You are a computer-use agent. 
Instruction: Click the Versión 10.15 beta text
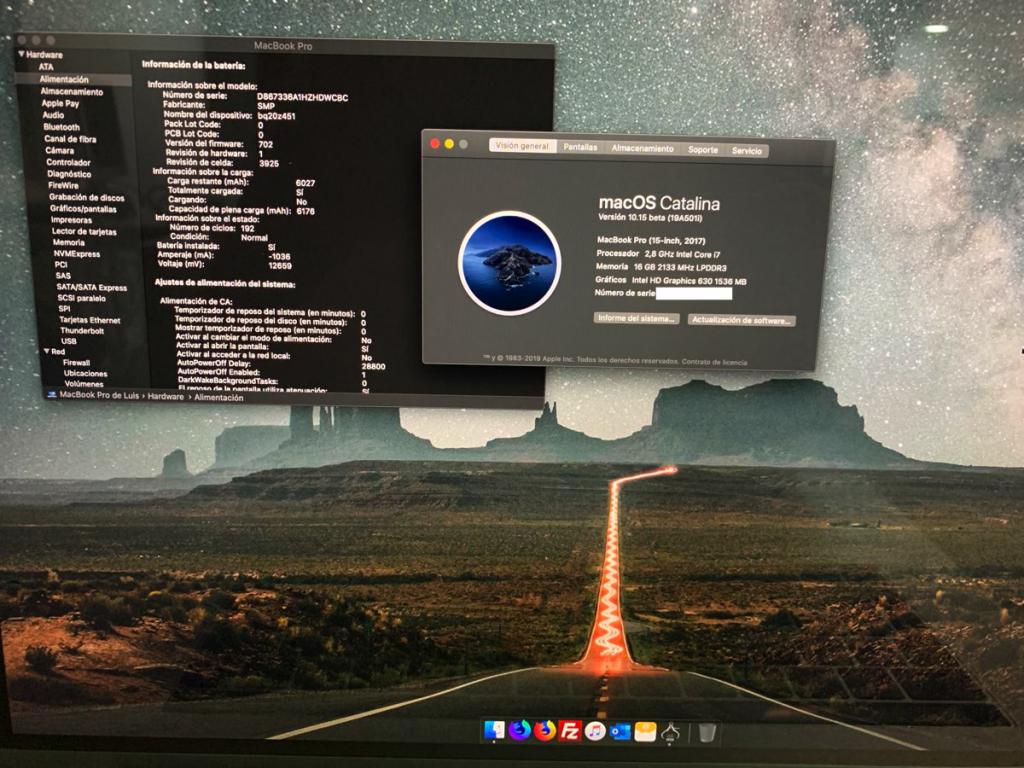tap(650, 217)
